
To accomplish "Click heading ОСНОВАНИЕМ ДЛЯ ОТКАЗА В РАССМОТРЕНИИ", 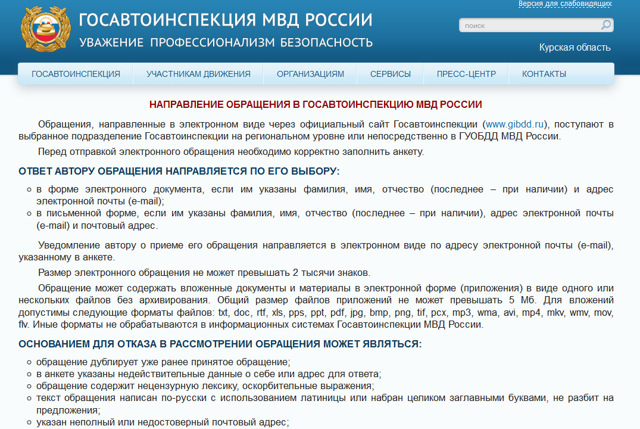I will (x=220, y=344).
